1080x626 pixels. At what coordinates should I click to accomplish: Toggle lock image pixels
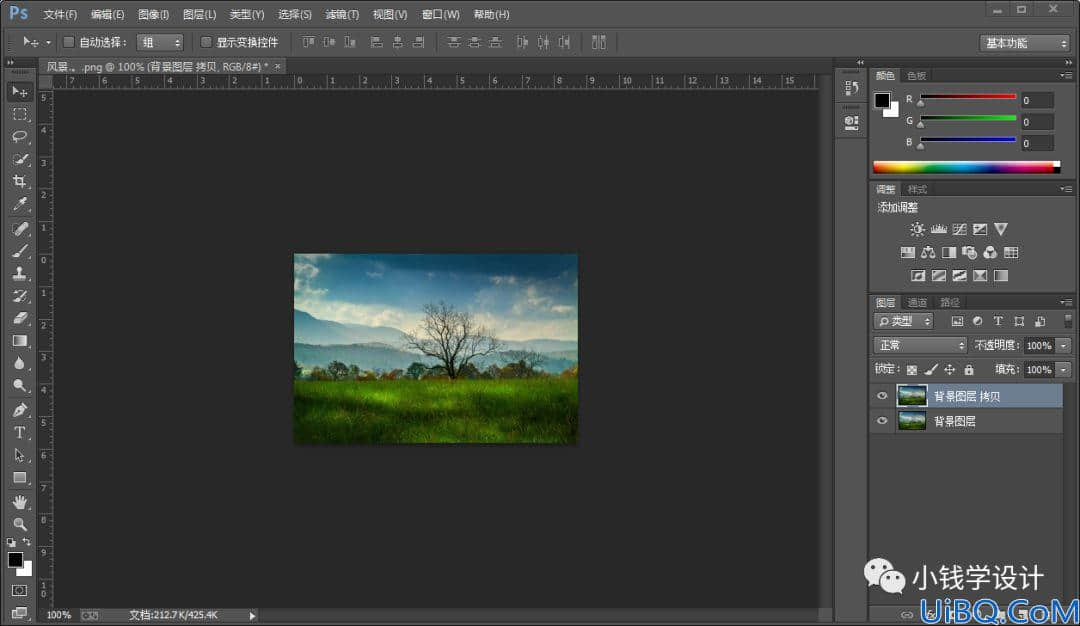[931, 370]
